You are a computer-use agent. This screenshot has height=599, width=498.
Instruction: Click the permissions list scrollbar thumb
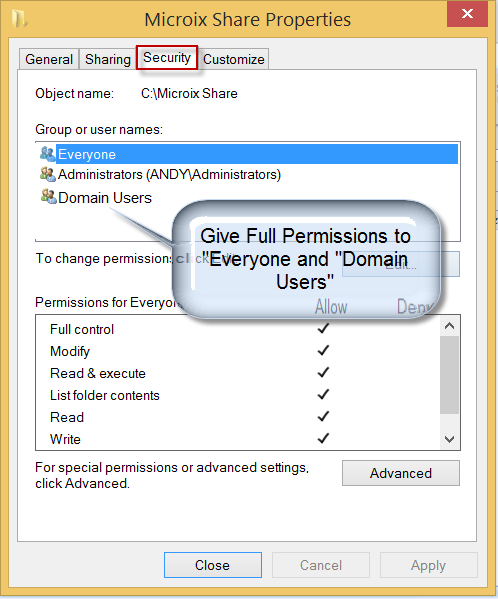click(449, 375)
